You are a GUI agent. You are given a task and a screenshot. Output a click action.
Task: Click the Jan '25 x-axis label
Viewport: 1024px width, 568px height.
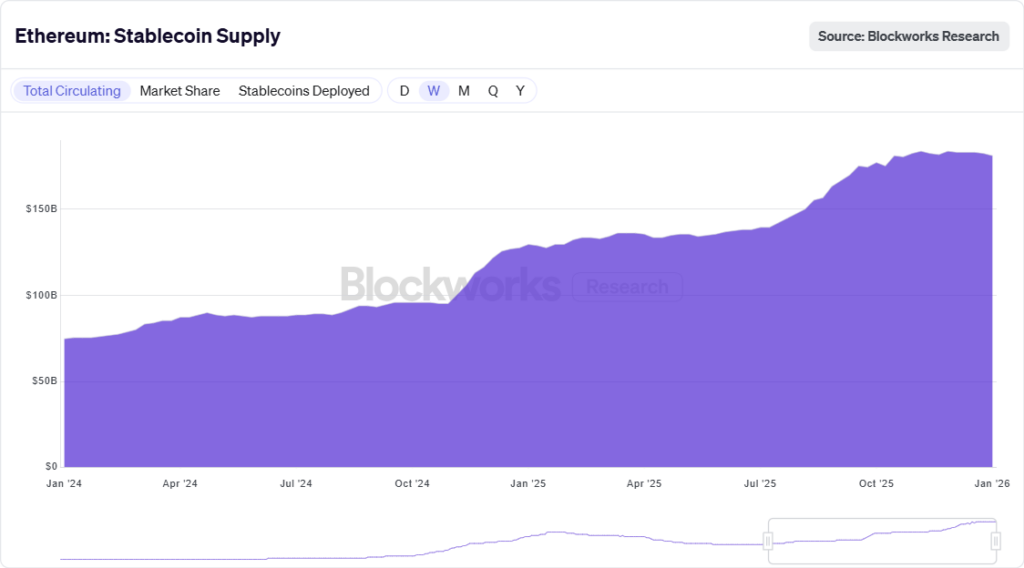tap(527, 484)
